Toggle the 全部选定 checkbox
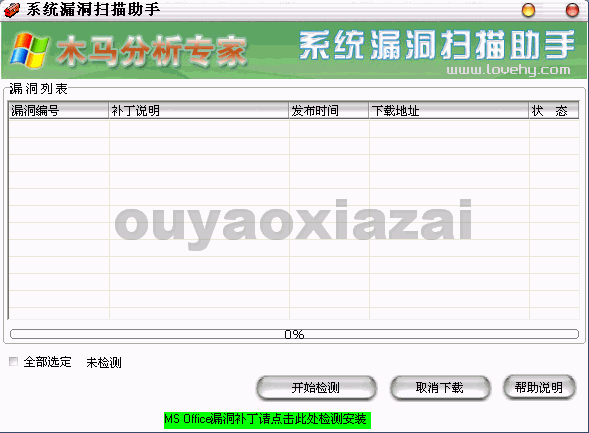The width and height of the screenshot is (589, 433). (14, 362)
